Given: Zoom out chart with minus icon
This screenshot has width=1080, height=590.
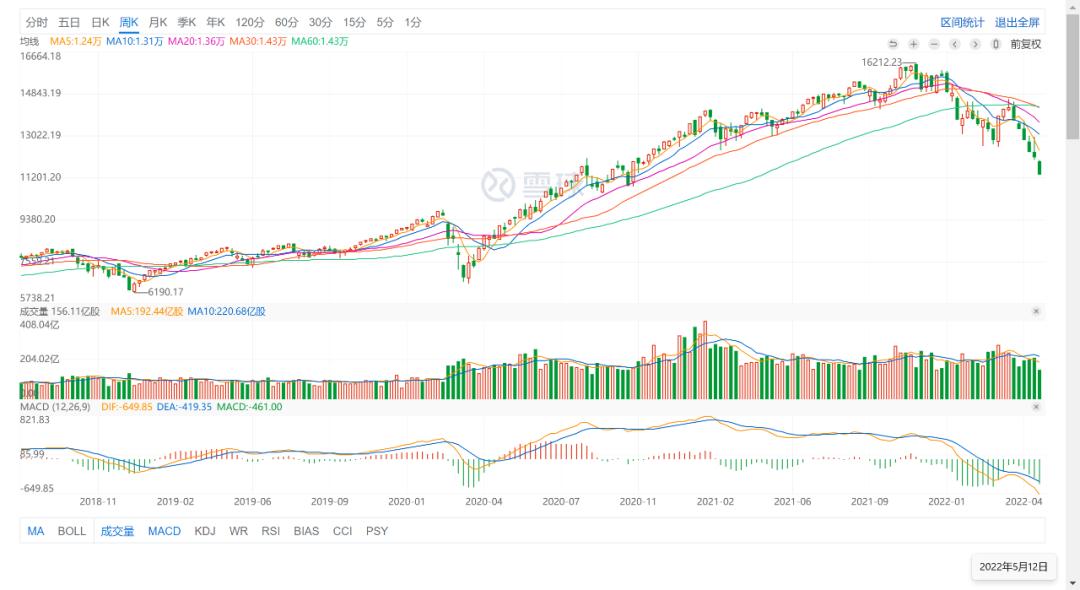Looking at the screenshot, I should click(x=934, y=44).
